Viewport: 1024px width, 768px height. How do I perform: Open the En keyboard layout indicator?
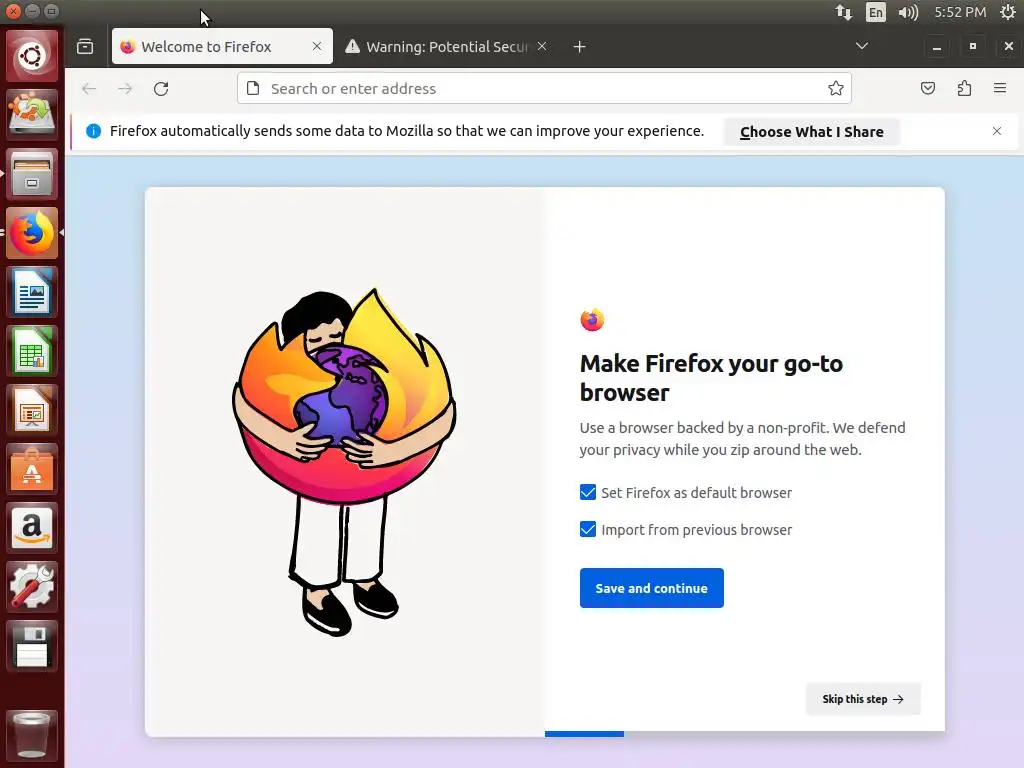(876, 12)
